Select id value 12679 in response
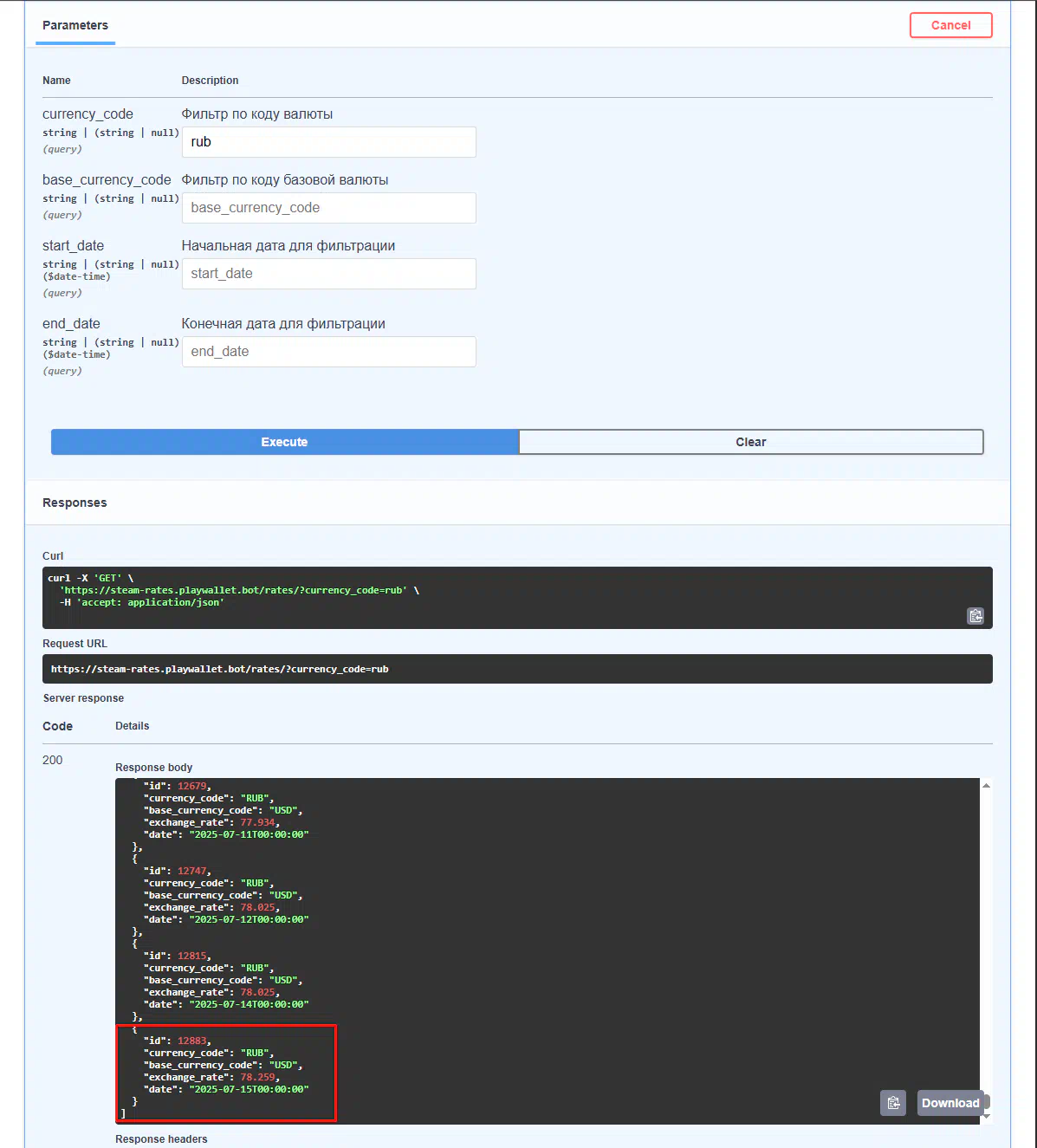The width and height of the screenshot is (1037, 1148). tap(192, 786)
